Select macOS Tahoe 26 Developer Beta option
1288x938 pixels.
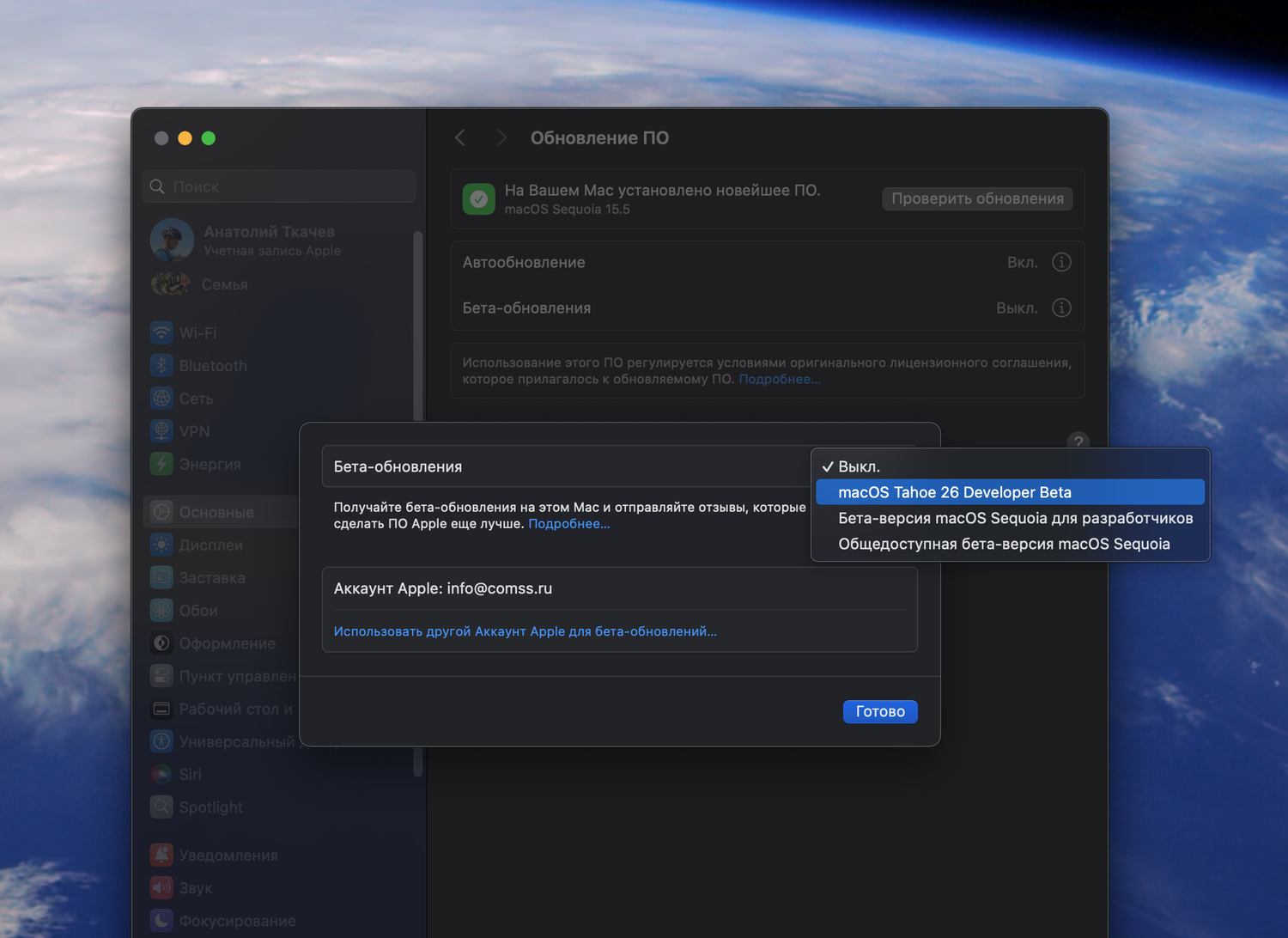1010,492
